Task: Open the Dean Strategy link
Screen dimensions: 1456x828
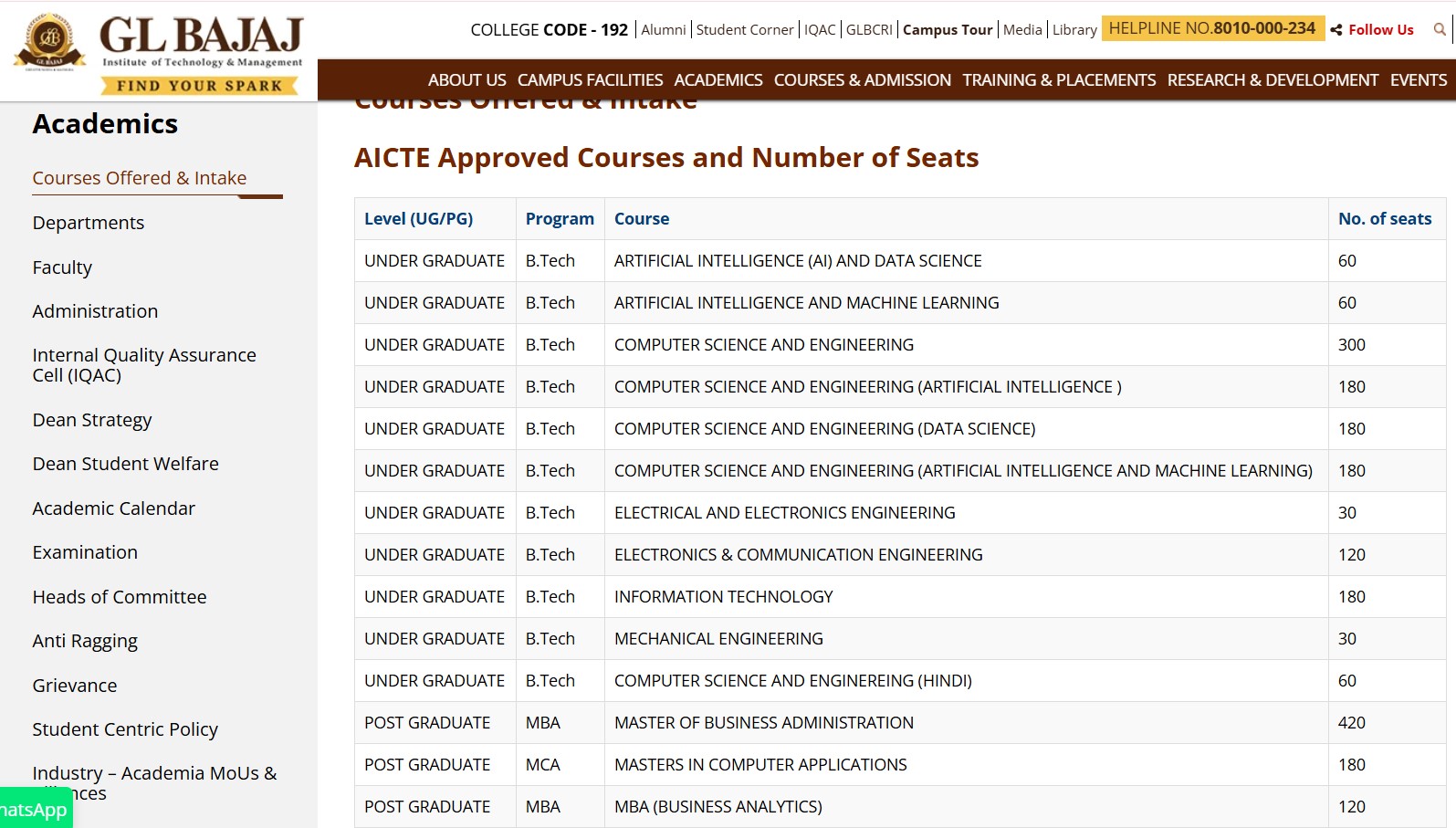Action: (92, 420)
